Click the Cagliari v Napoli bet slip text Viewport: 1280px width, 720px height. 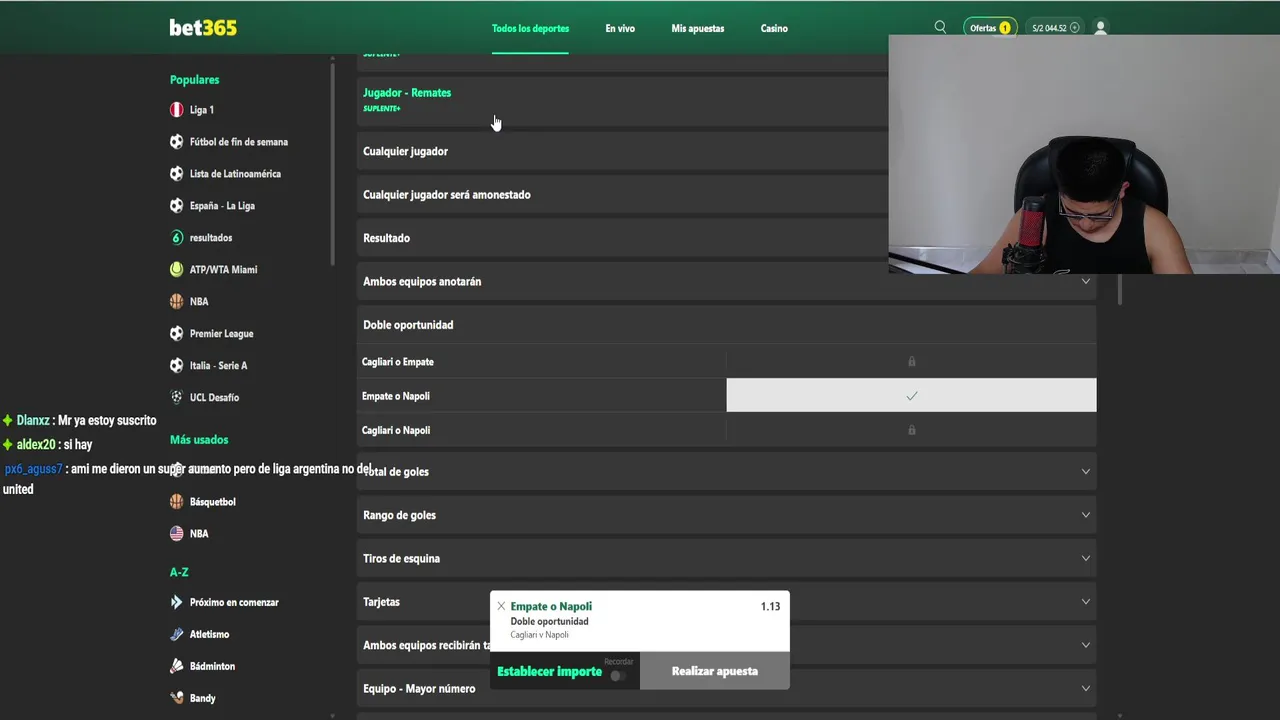pos(539,635)
